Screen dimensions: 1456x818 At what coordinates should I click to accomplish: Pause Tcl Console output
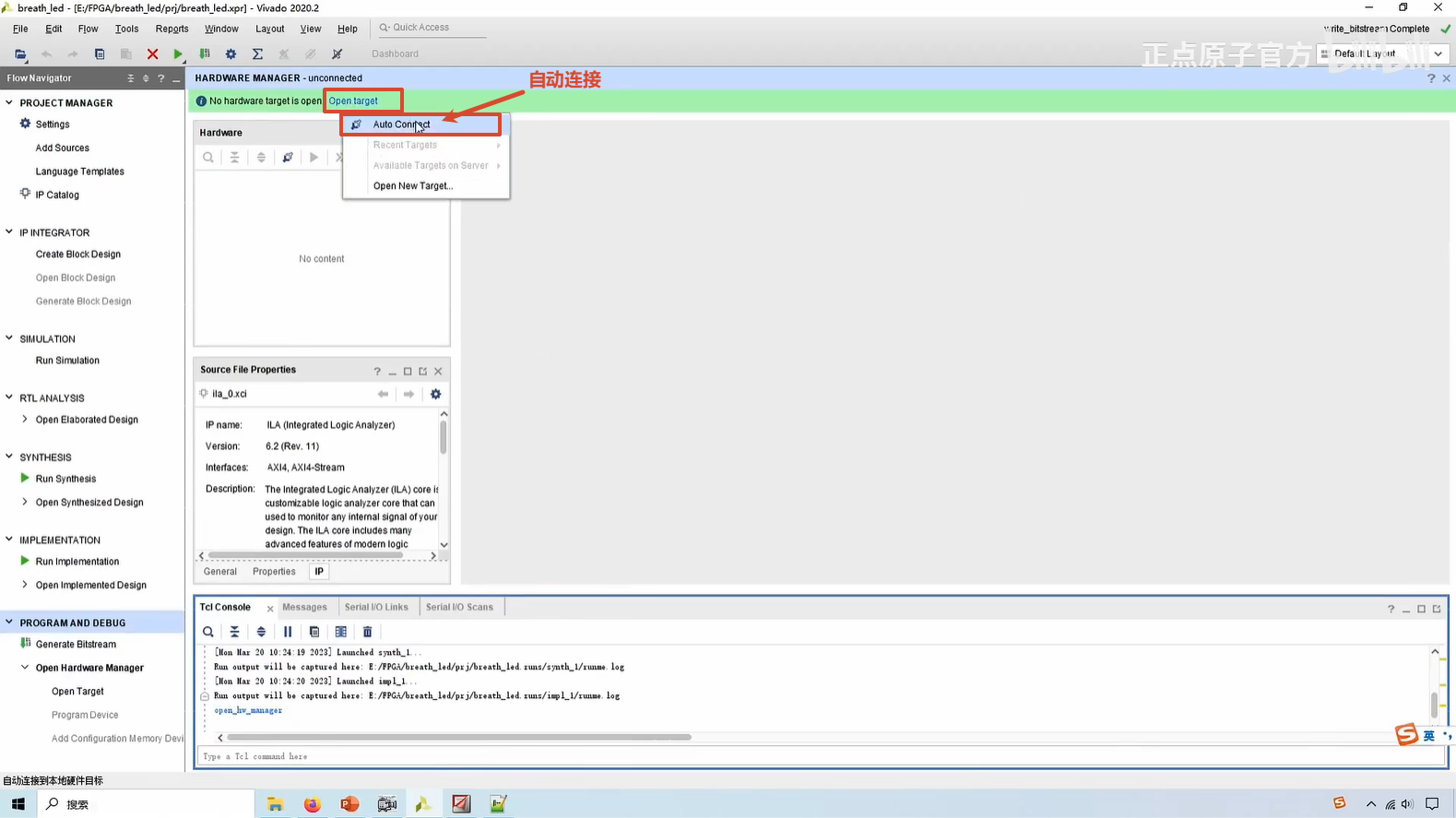[x=288, y=632]
